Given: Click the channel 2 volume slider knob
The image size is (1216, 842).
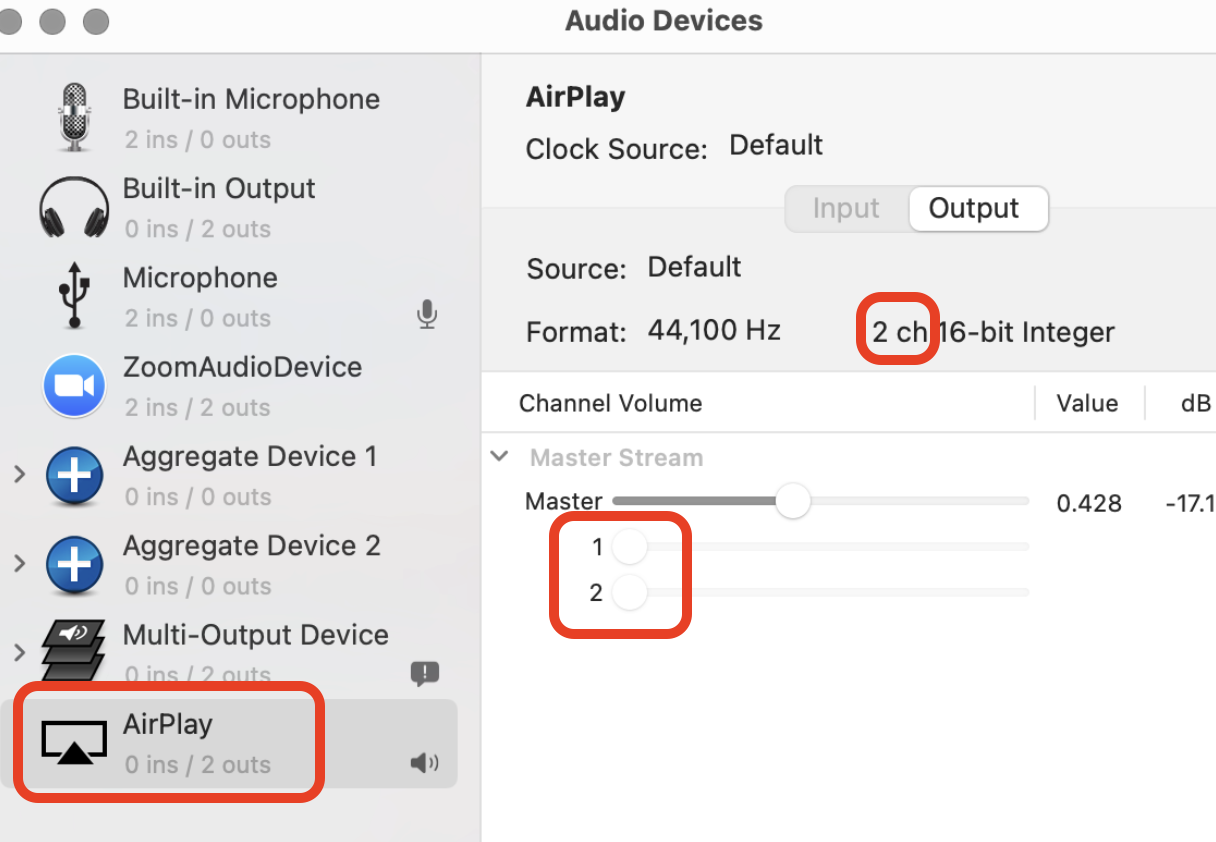Looking at the screenshot, I should pos(630,593).
